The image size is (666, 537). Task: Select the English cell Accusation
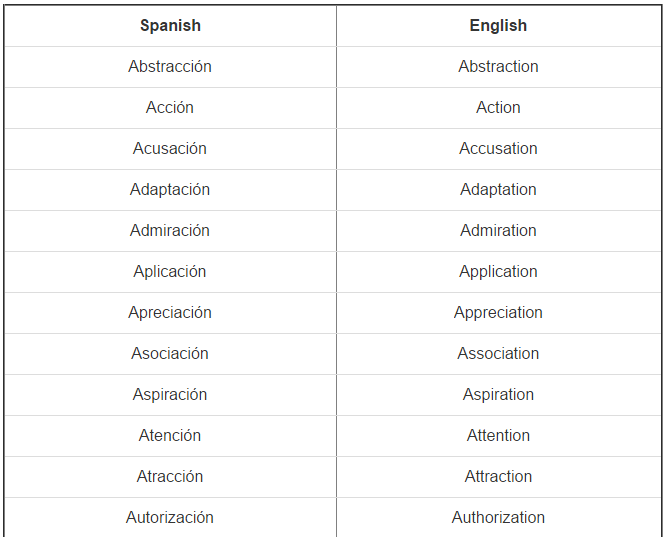click(498, 149)
